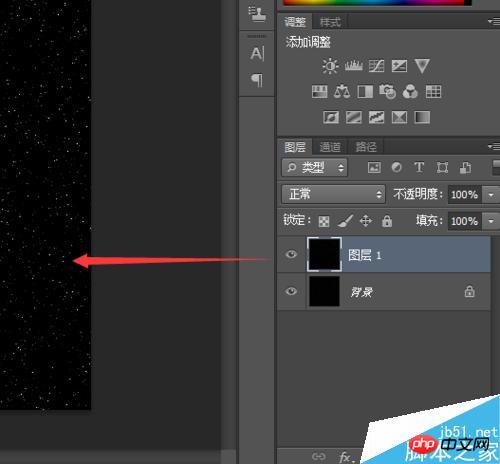Open the Clone Source panel icon
The height and width of the screenshot is (464, 500).
[257, 14]
